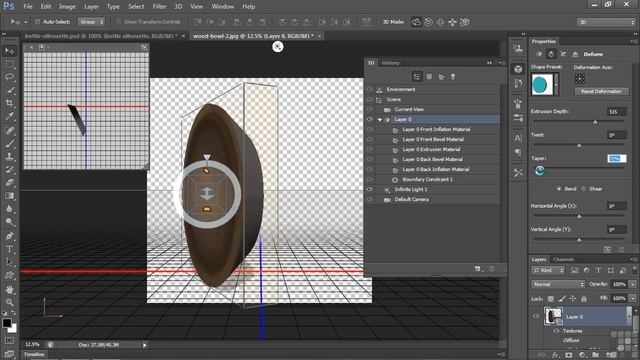The height and width of the screenshot is (360, 640).
Task: Open the 3D menu
Action: click(x=178, y=7)
